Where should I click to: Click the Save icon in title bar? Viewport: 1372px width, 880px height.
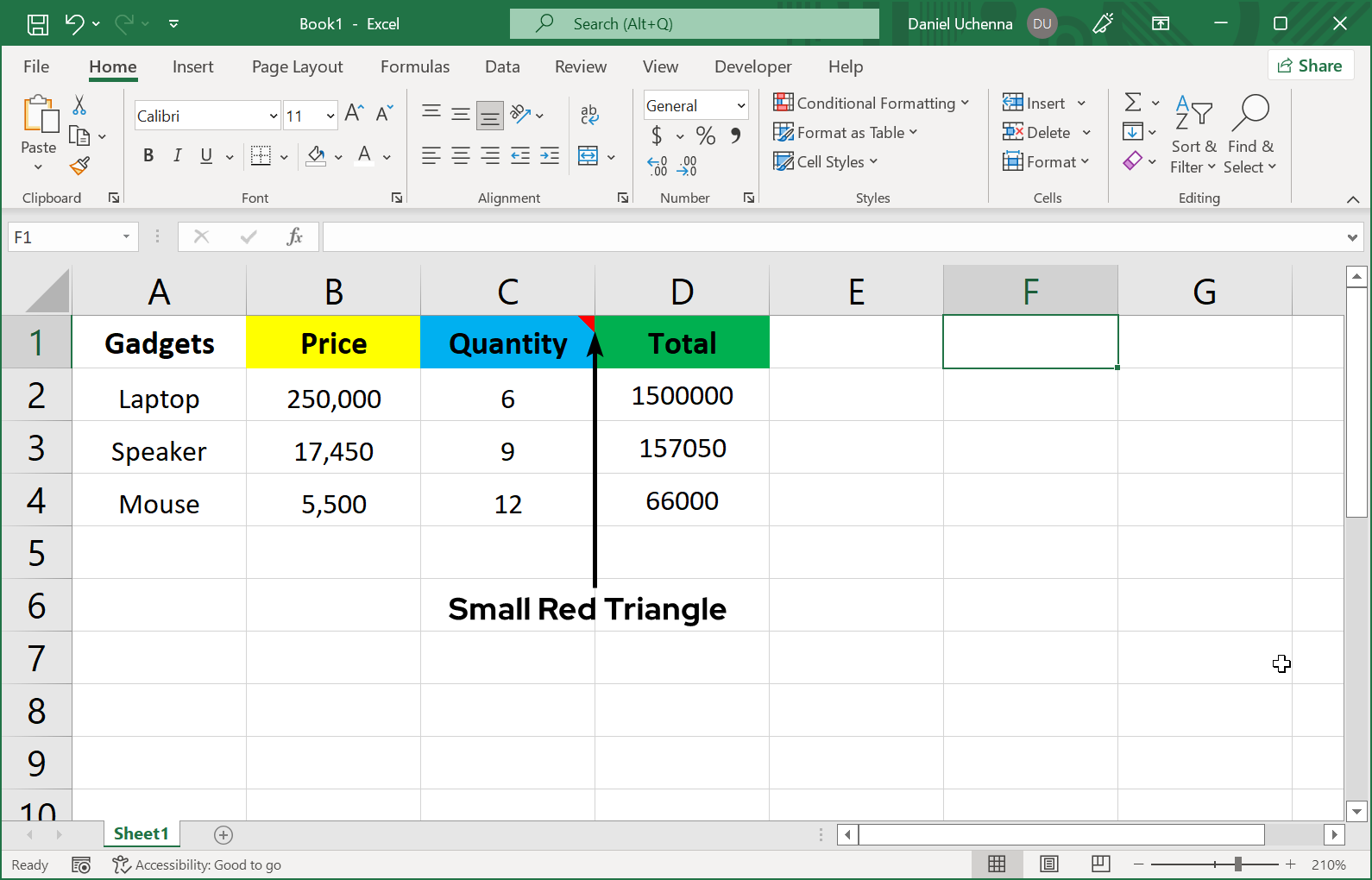pos(38,24)
